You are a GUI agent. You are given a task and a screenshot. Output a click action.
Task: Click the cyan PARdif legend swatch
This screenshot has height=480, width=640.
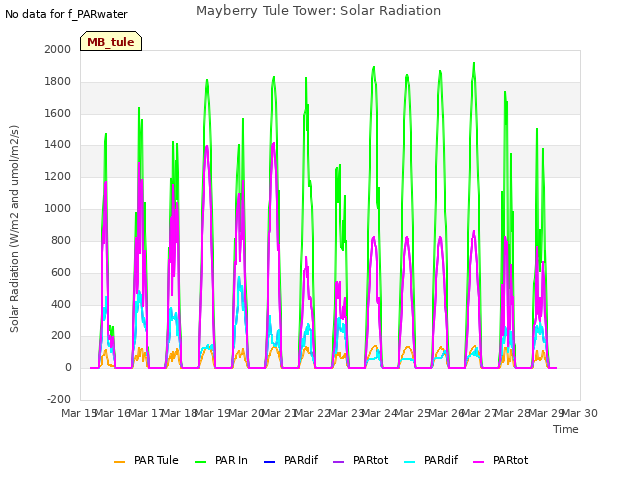pos(409,462)
